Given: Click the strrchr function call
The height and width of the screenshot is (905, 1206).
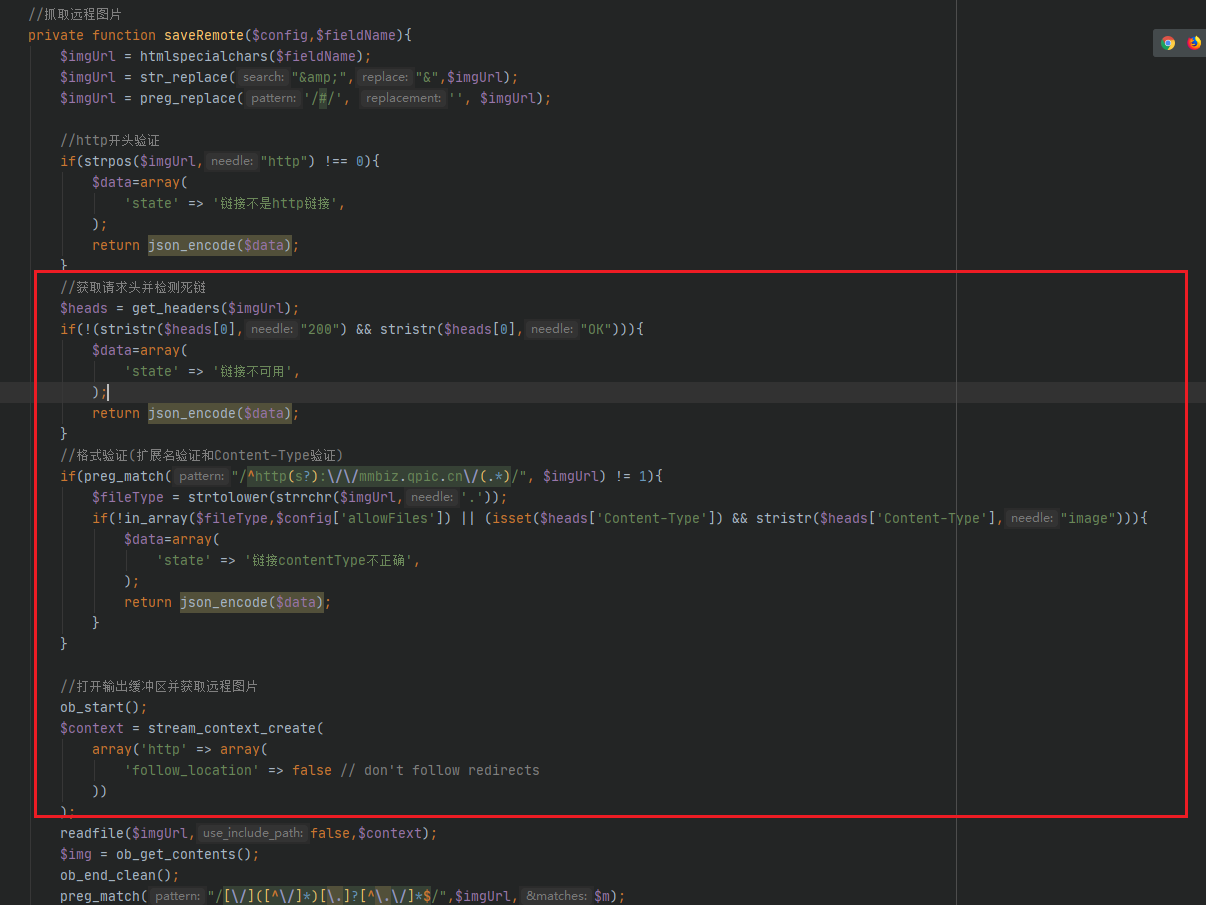Looking at the screenshot, I should click(x=304, y=497).
